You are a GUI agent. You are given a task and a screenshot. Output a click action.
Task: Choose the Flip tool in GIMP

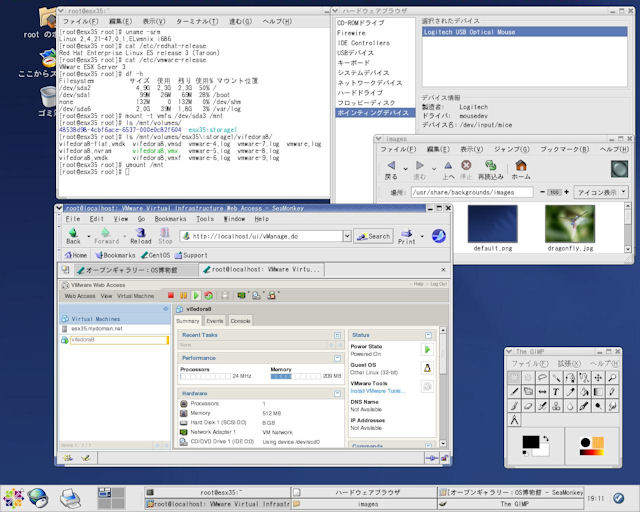542,392
